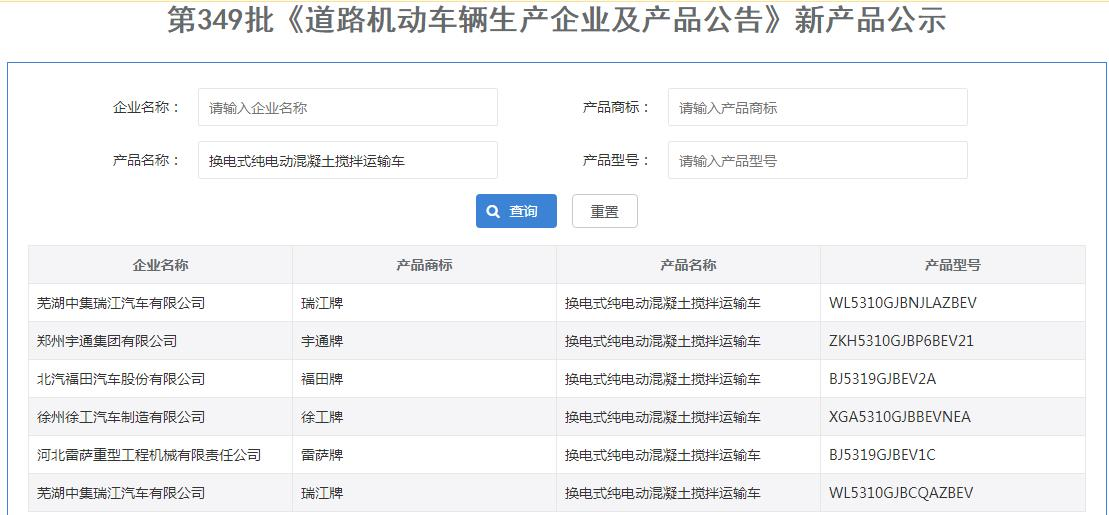Image resolution: width=1109 pixels, height=515 pixels.
Task: Click the 企业名称： form label
Action: [146, 108]
